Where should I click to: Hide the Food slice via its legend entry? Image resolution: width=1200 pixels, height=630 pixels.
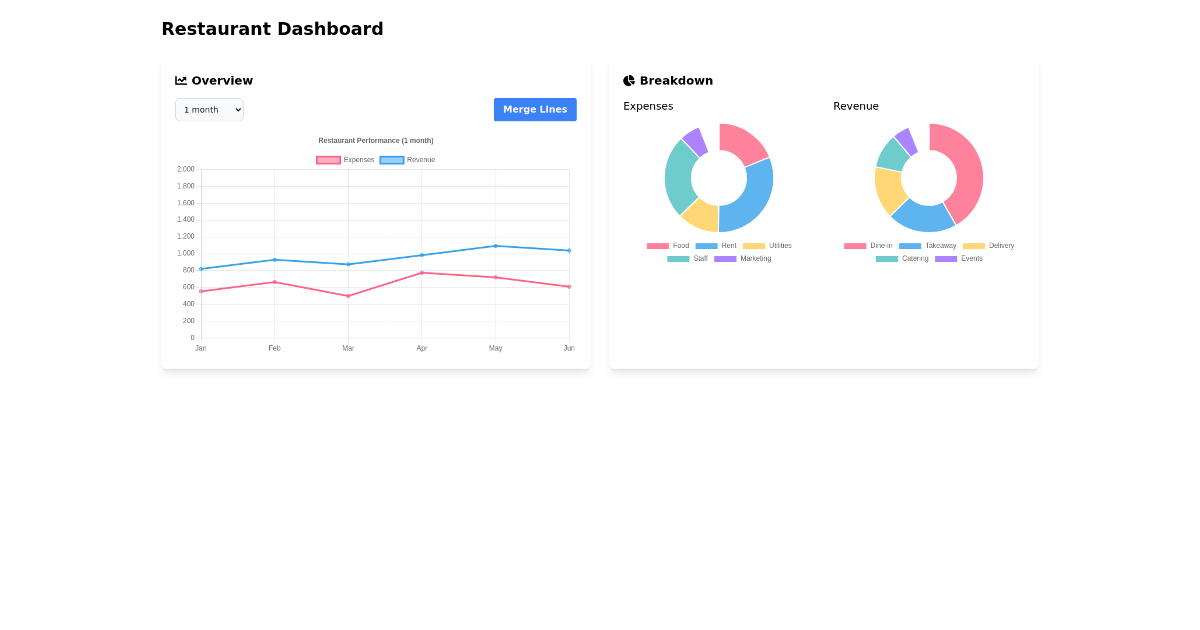668,245
